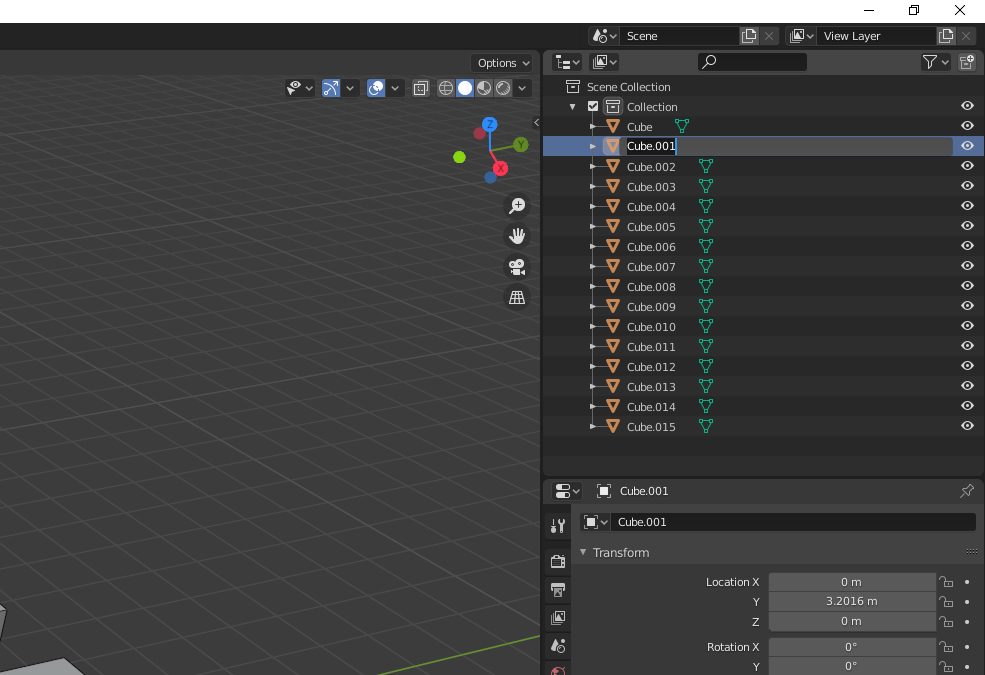Delete the scene X button
985x675 pixels.
(x=769, y=36)
